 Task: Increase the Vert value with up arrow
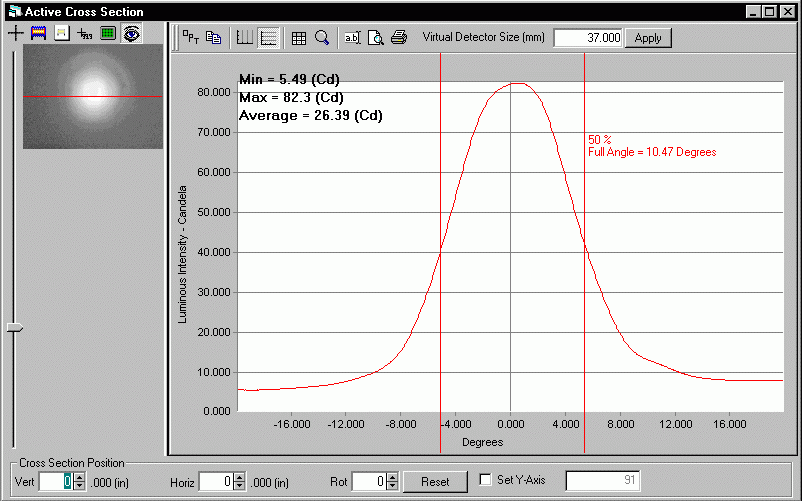[x=79, y=477]
